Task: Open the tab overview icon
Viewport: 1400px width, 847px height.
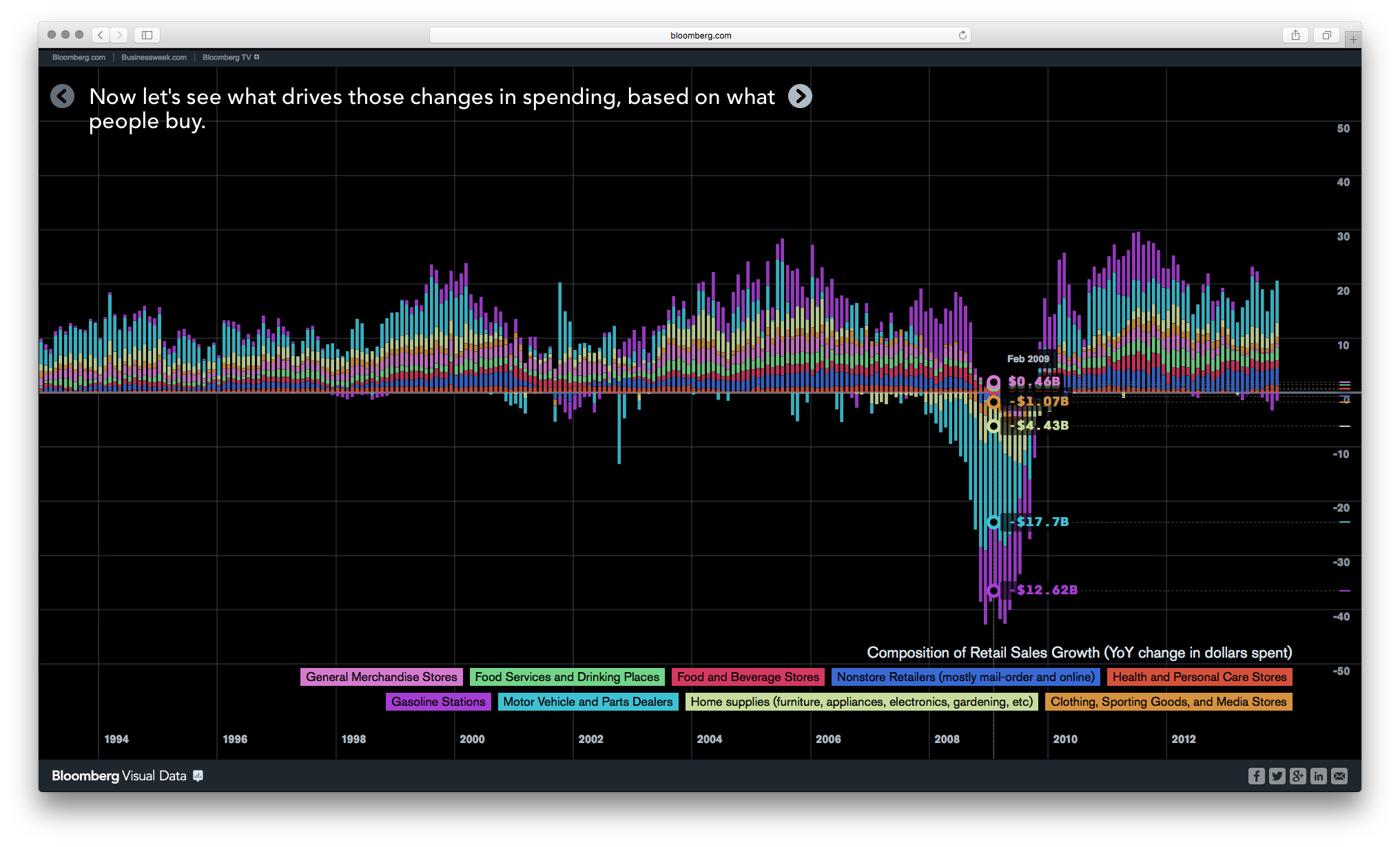Action: tap(1326, 34)
